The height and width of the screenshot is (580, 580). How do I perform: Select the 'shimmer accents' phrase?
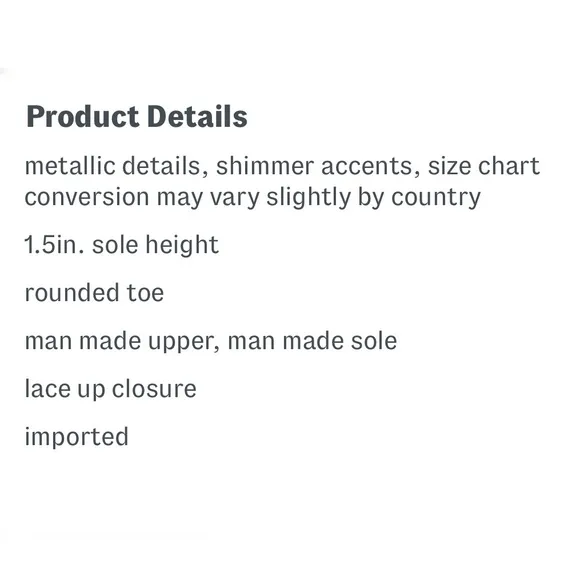(x=314, y=166)
